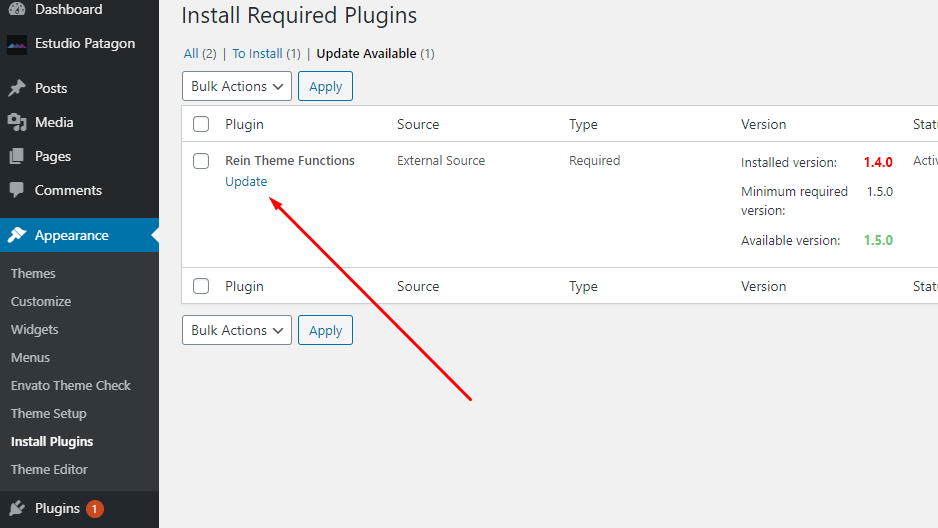The width and height of the screenshot is (938, 528).
Task: Click the Media library icon
Action: click(x=16, y=122)
